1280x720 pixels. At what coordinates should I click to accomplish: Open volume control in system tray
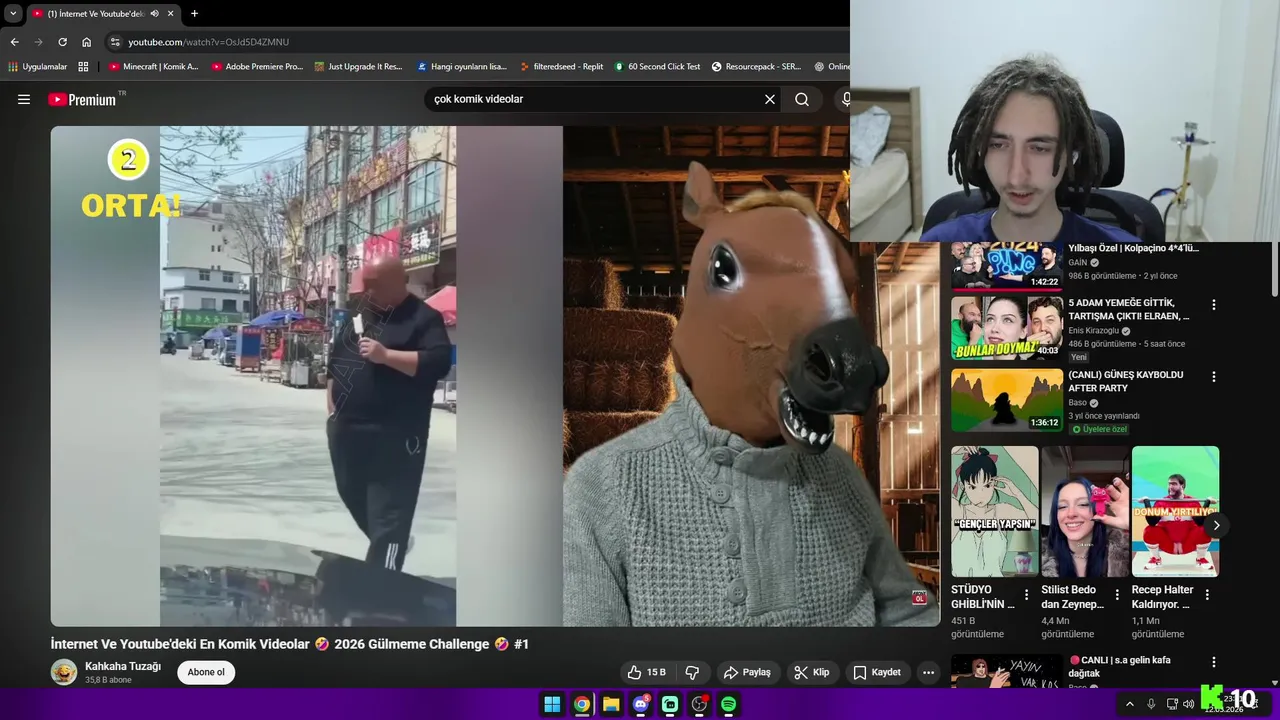1188,704
